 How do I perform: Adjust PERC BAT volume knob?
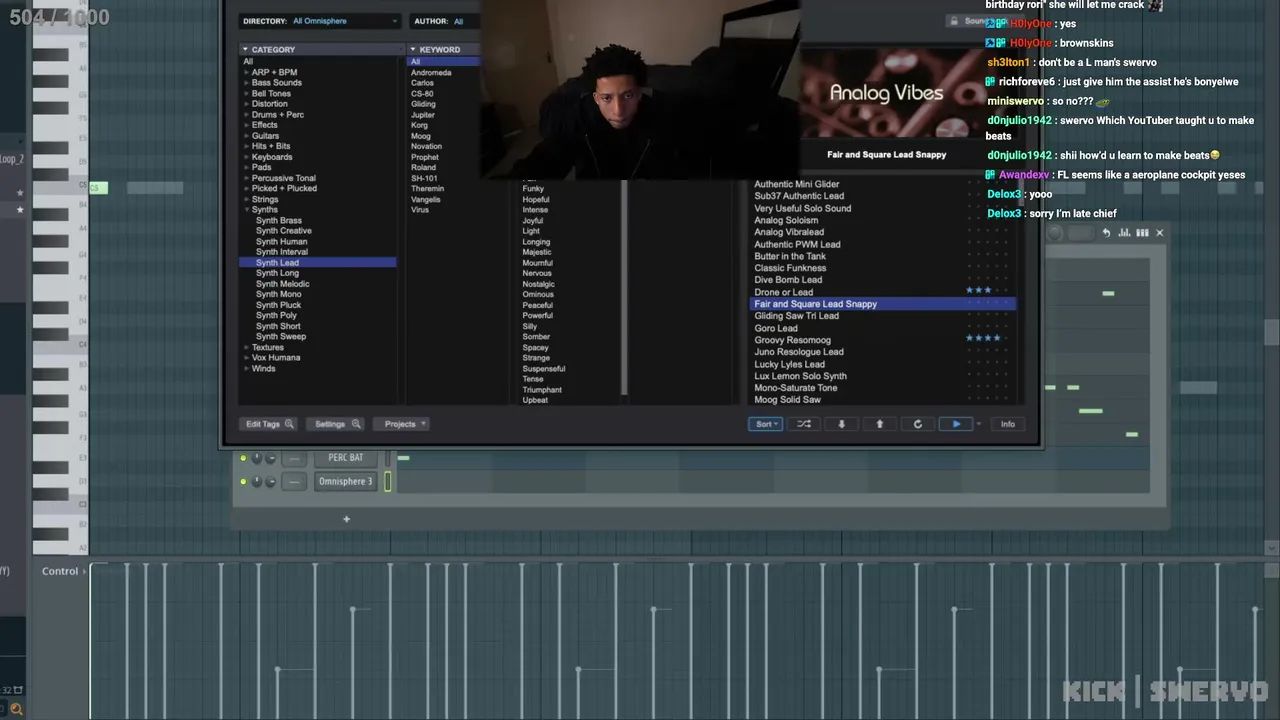(x=270, y=458)
